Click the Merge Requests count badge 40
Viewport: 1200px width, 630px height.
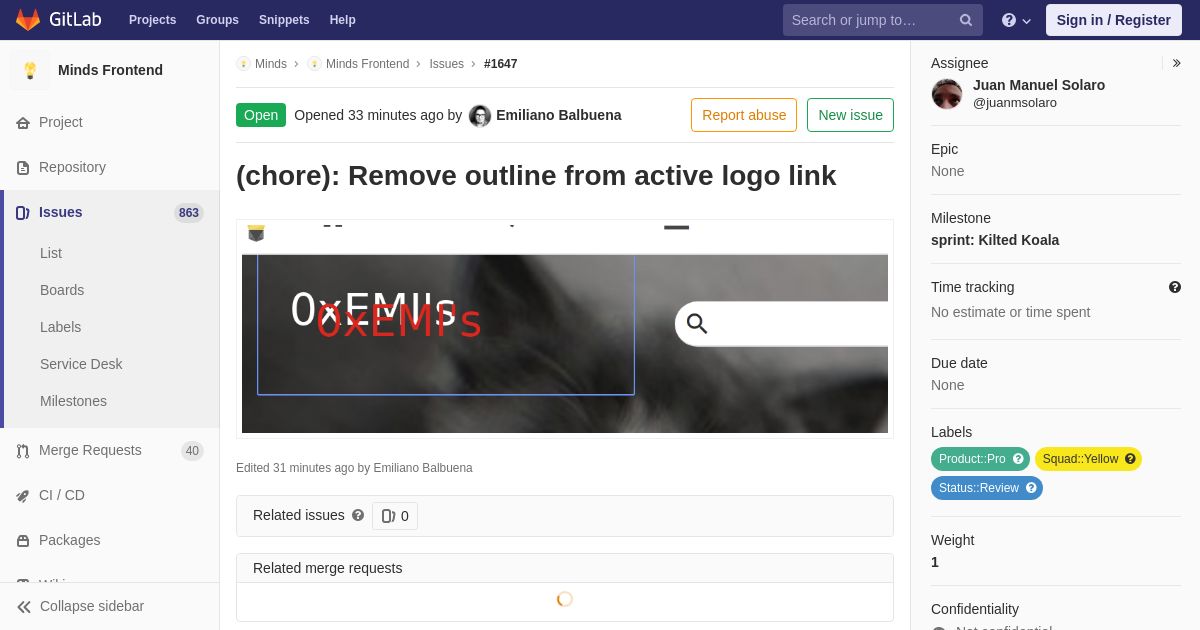click(192, 451)
